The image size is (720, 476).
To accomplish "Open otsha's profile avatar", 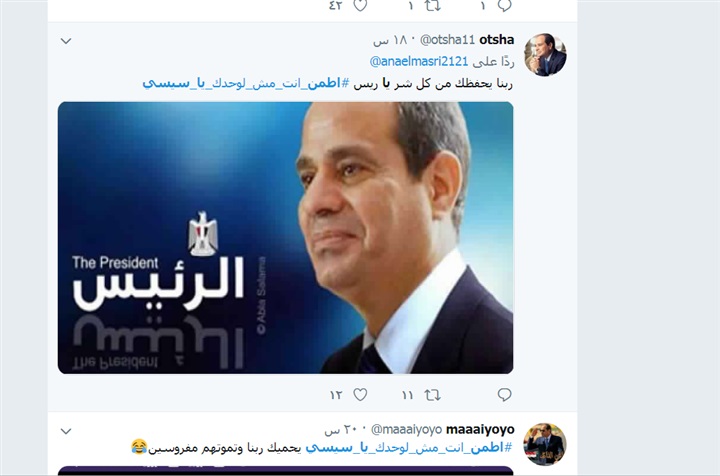I will point(545,55).
